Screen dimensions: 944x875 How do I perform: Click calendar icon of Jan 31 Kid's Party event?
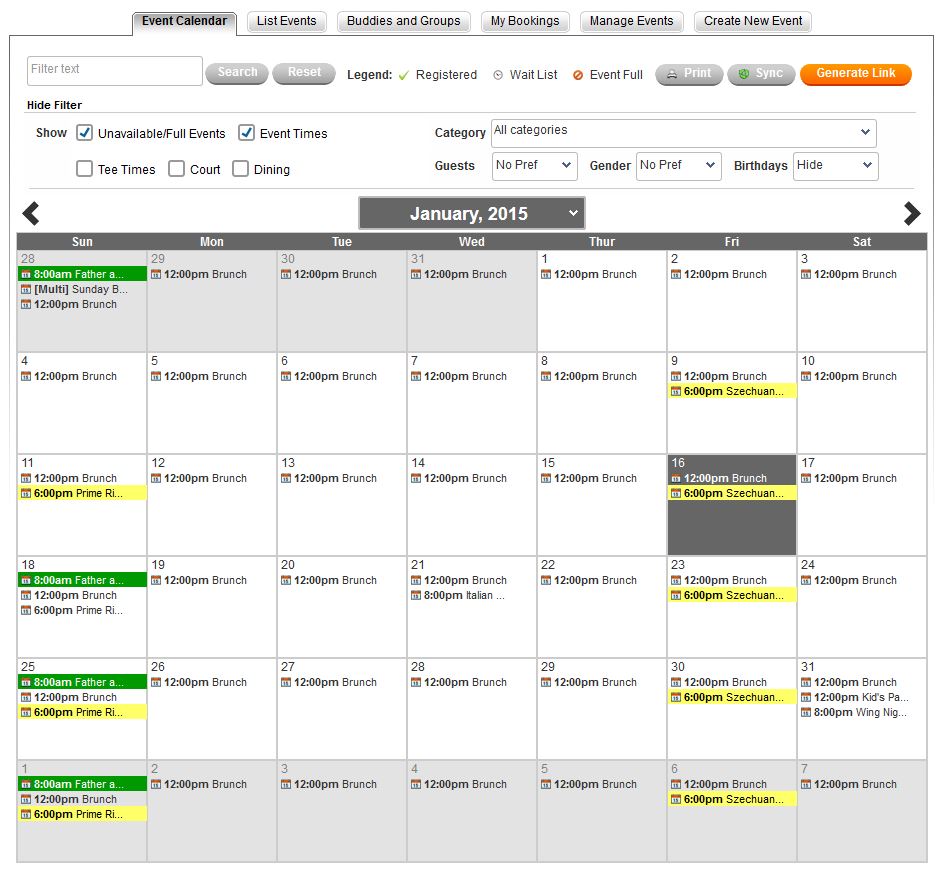tap(806, 698)
